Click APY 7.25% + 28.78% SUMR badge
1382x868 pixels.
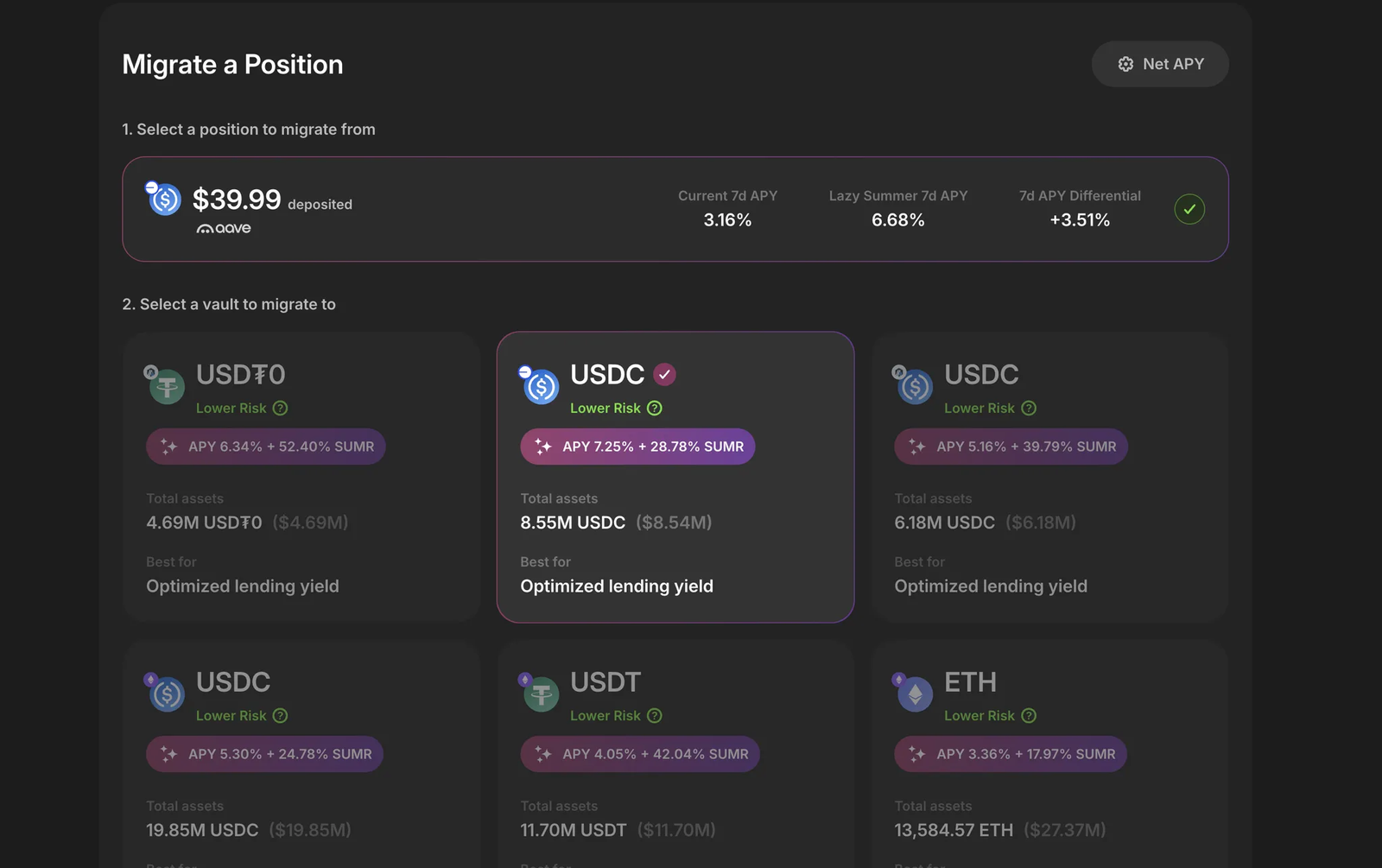pos(637,447)
